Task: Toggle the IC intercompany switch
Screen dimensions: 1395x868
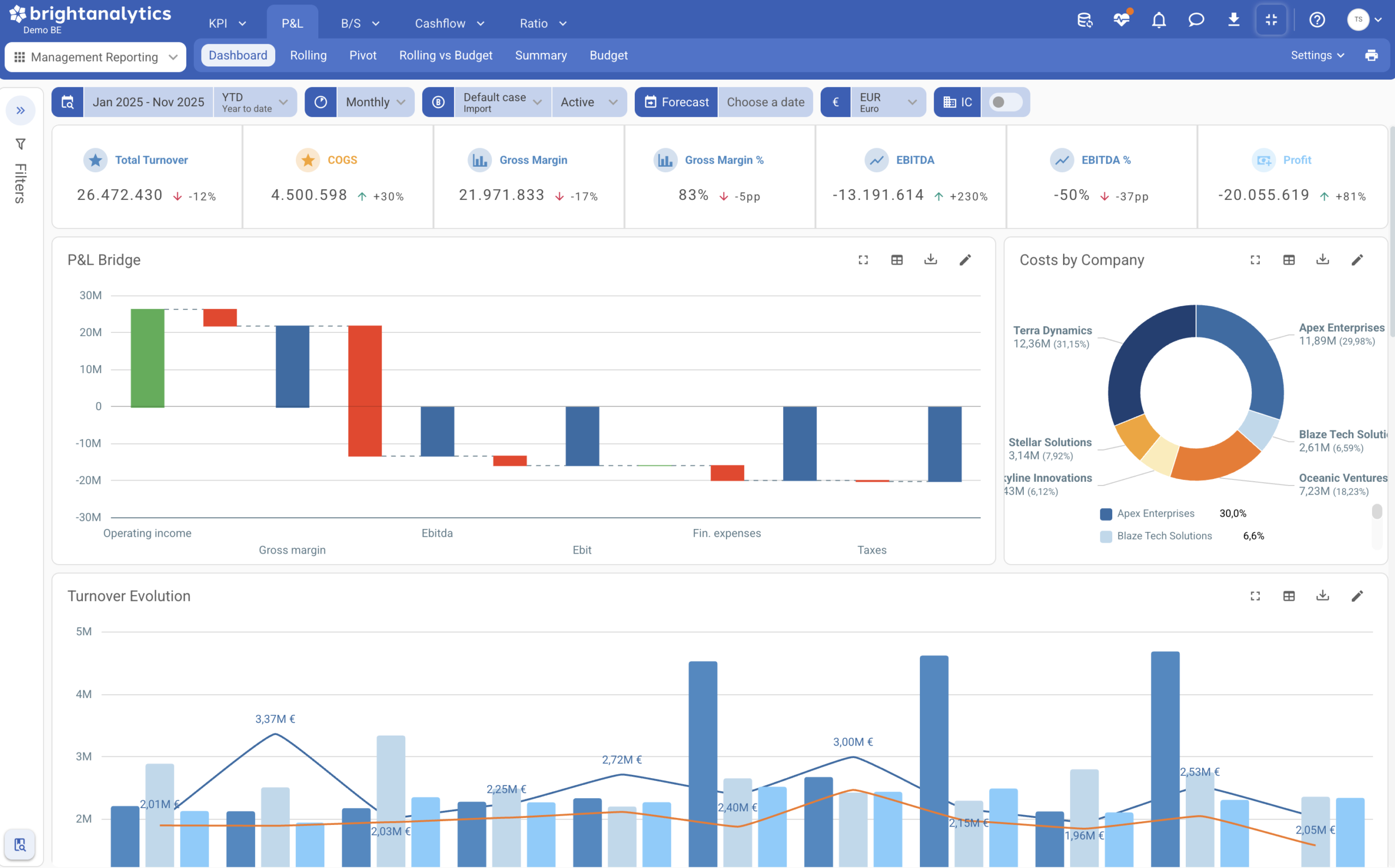Action: pos(1005,102)
